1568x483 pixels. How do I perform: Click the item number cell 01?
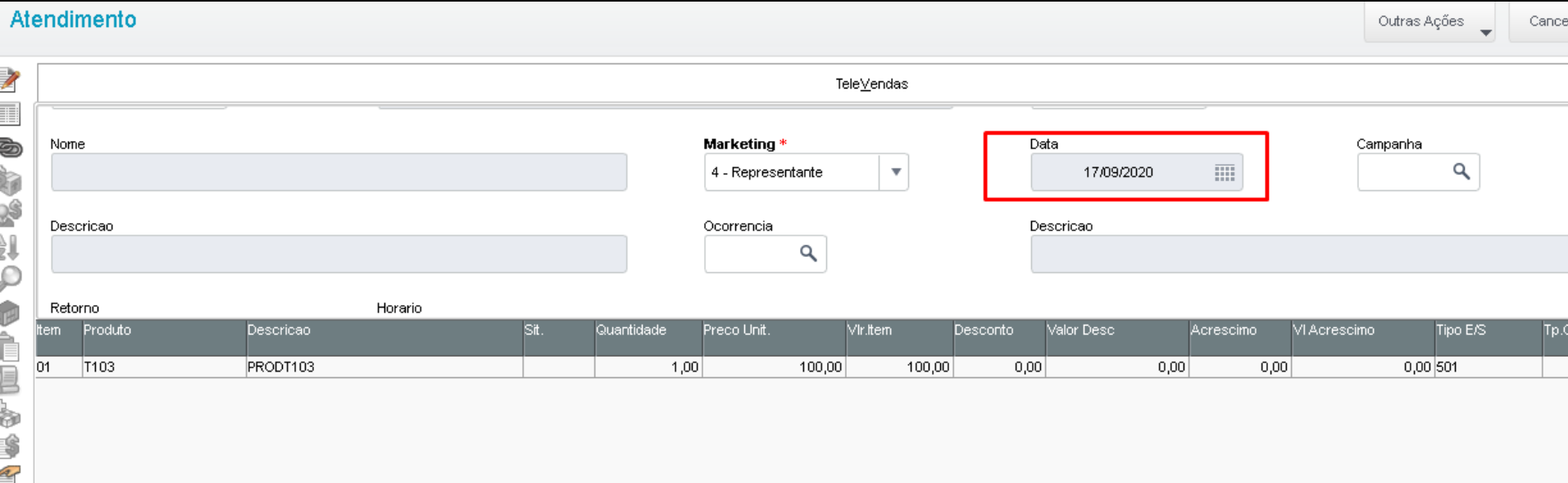(57, 367)
